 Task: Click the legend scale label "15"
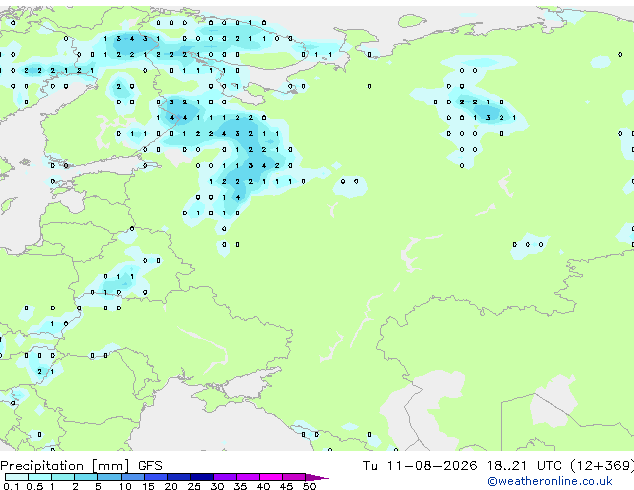[148, 486]
